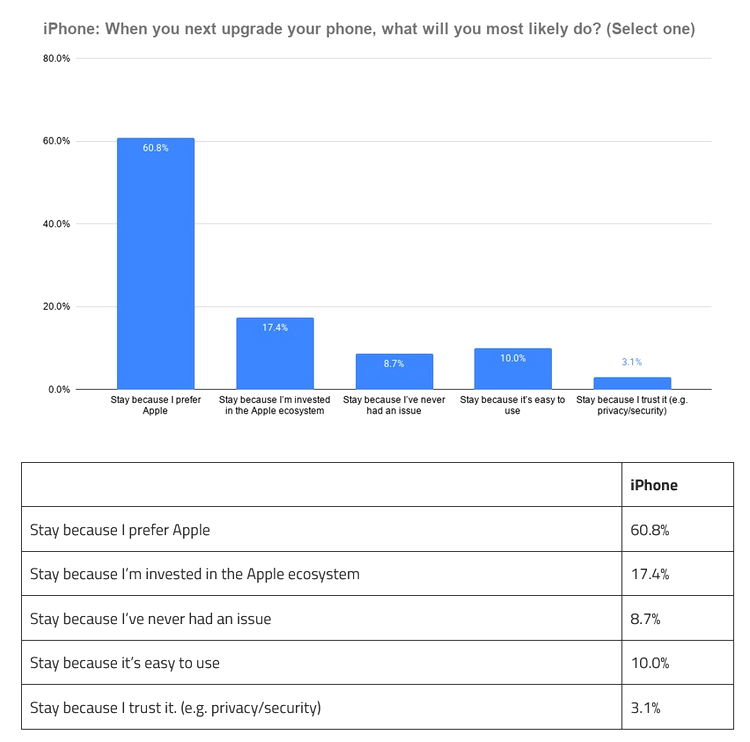Select the table row 'Stay because I prefer Apple'
750x742 pixels.
(121, 530)
